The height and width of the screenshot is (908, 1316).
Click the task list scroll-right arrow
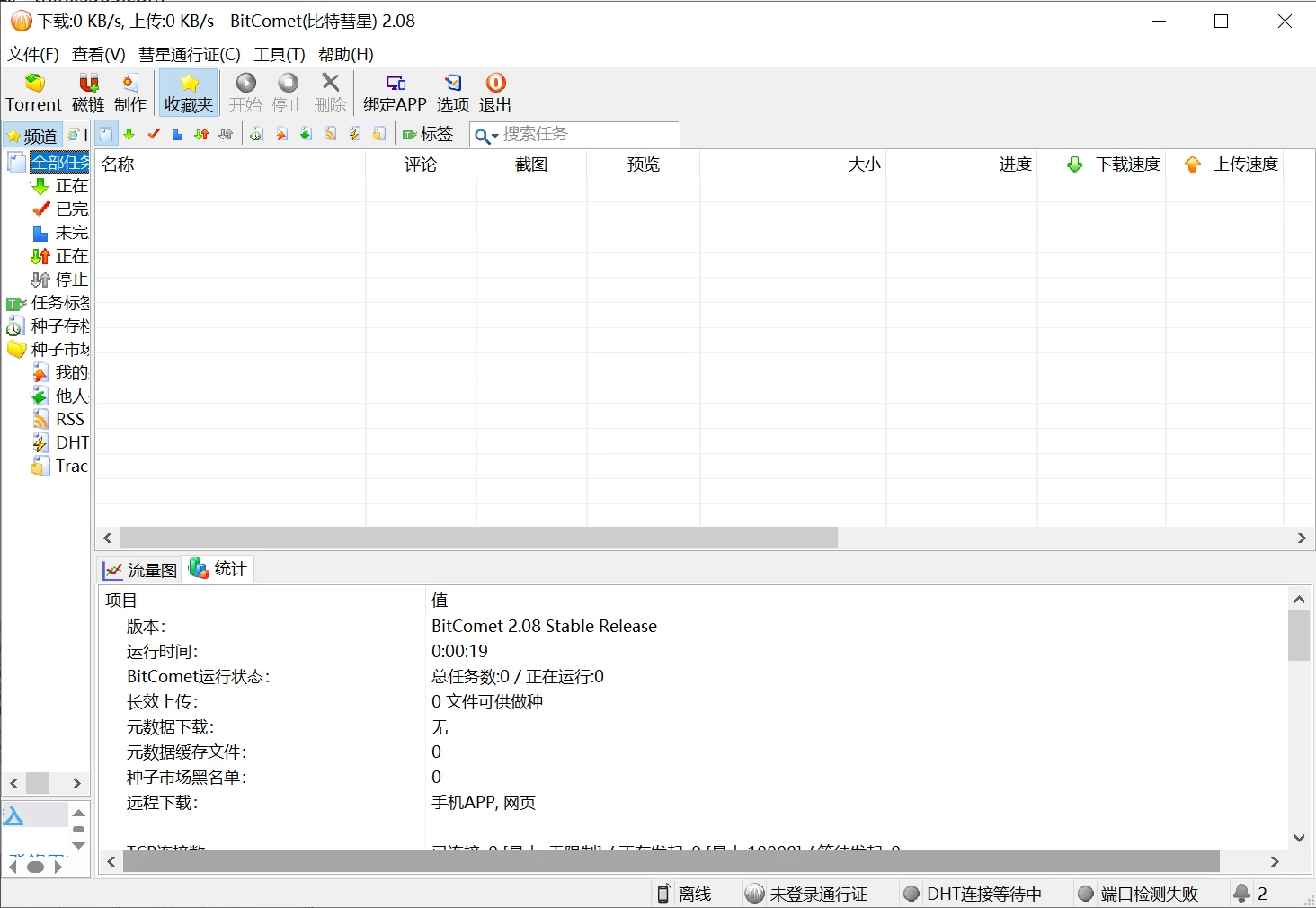[x=1302, y=538]
